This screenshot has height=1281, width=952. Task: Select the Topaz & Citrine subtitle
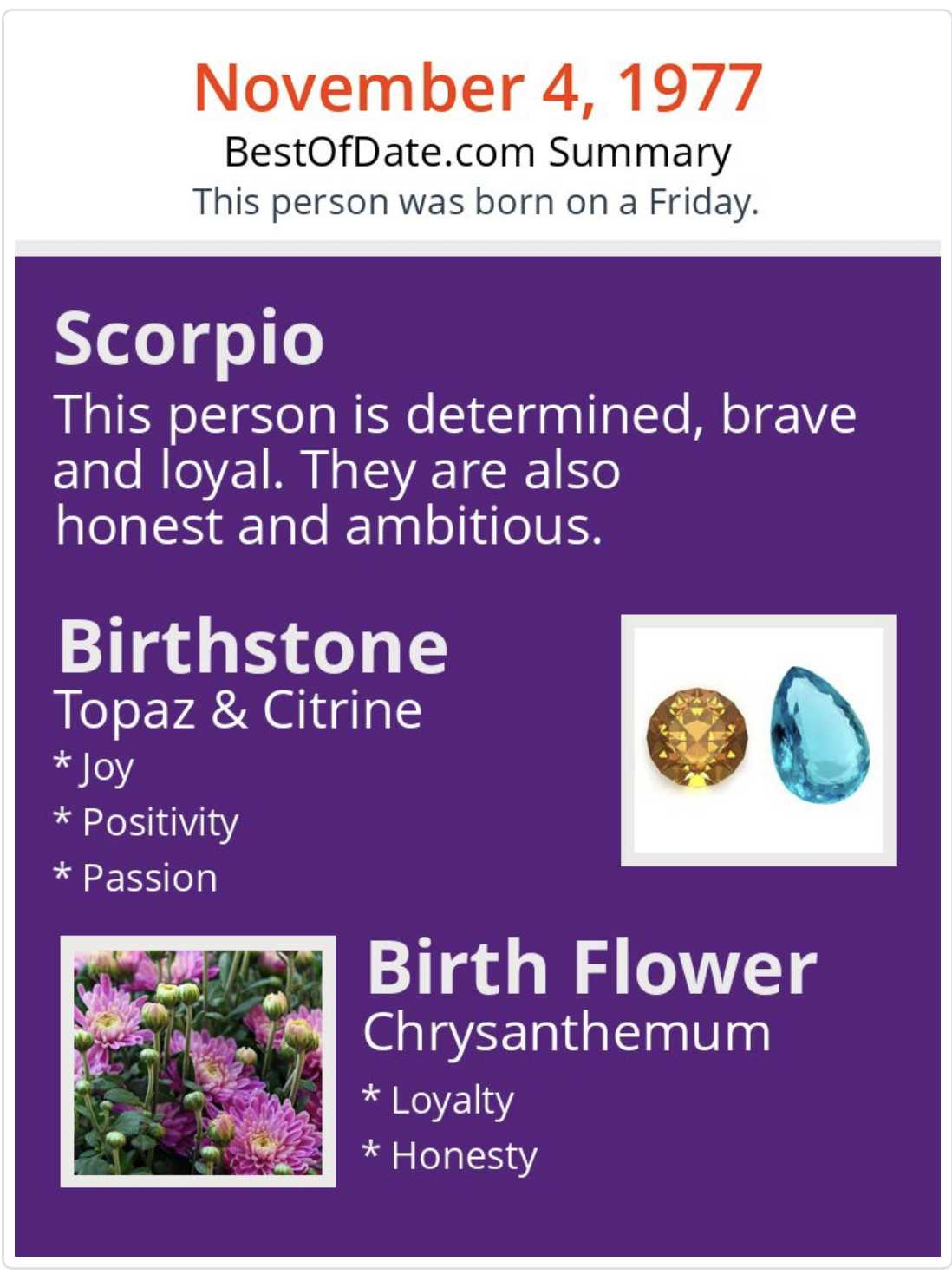(238, 710)
